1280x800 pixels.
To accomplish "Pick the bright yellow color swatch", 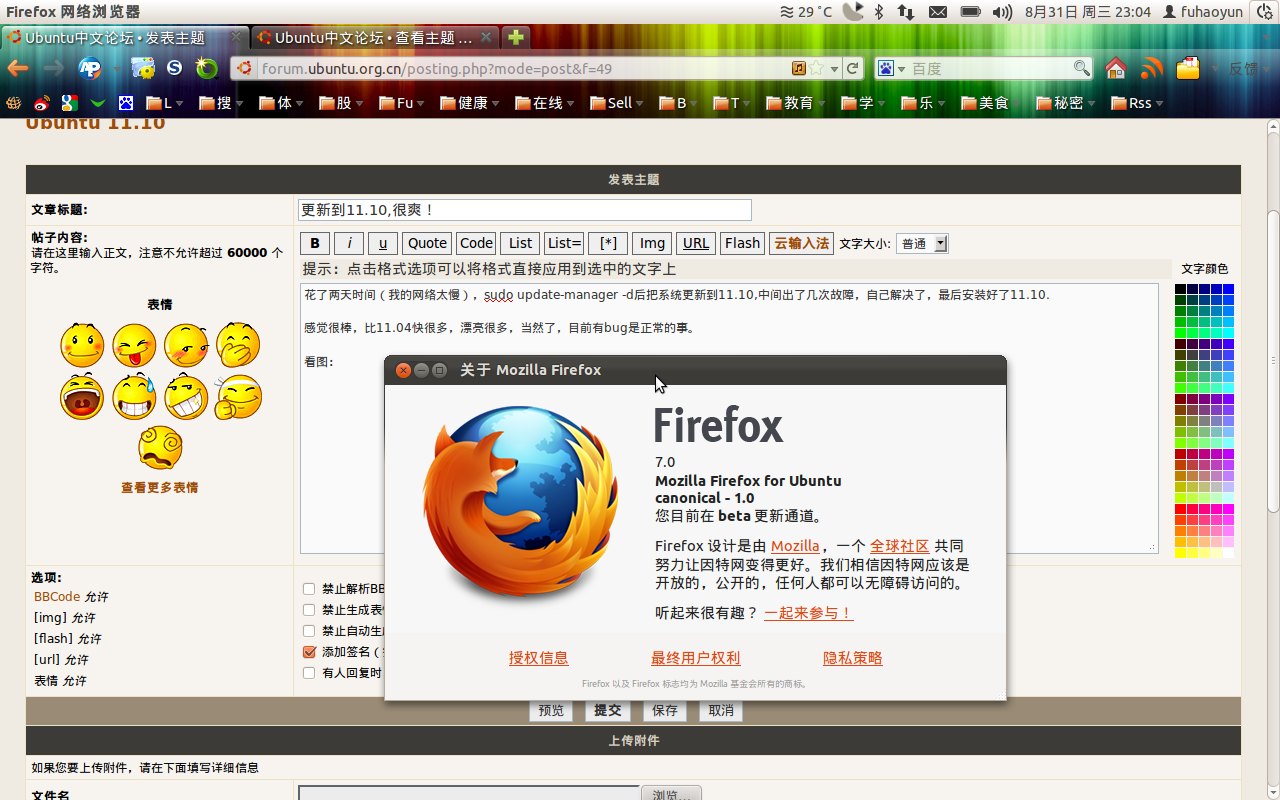I will click(1181, 552).
